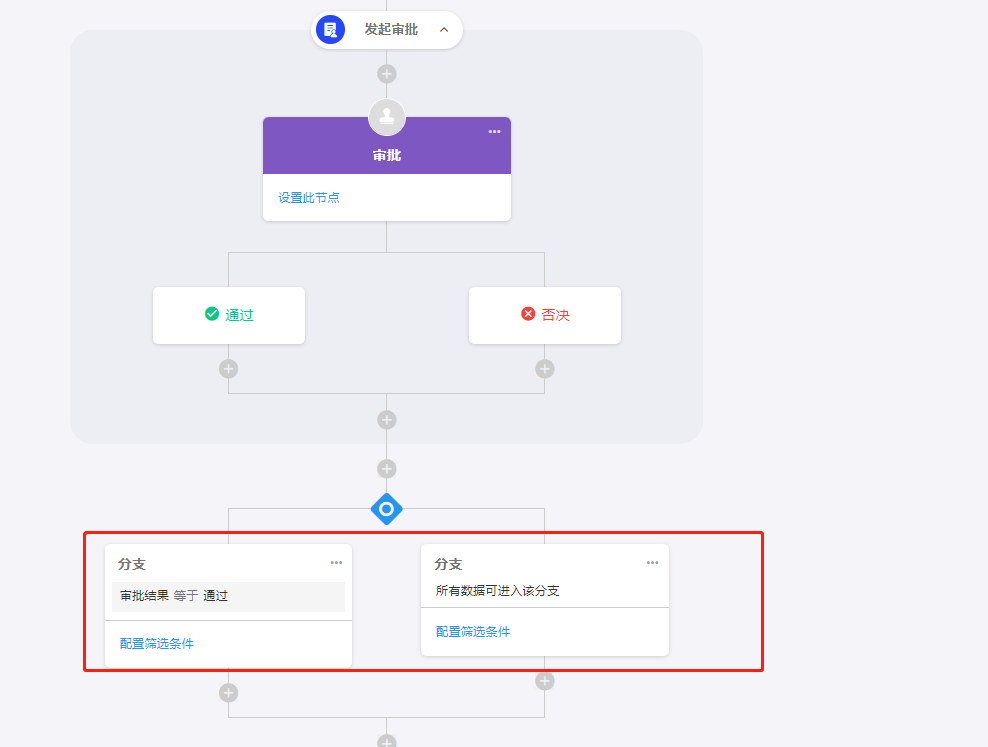Collapse the 发起审批 node with the chevron
Screen dimensions: 988x747
point(444,30)
